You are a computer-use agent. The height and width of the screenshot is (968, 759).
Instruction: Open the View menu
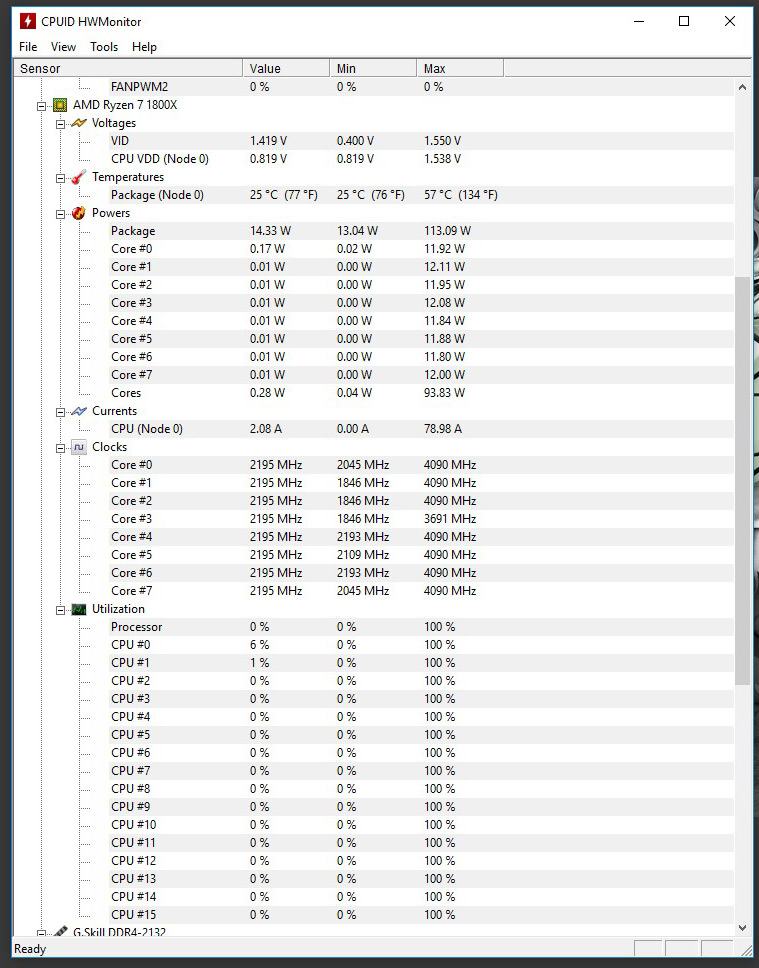63,47
